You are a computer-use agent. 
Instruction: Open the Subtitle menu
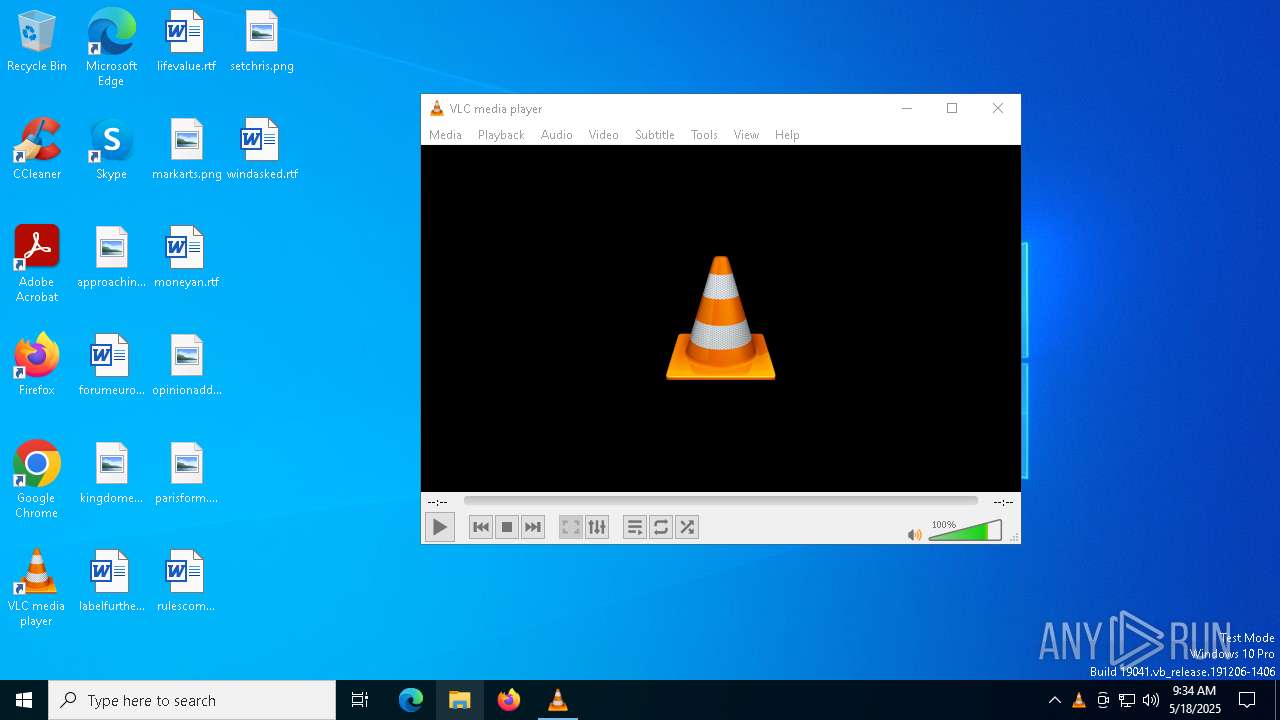[x=655, y=135]
